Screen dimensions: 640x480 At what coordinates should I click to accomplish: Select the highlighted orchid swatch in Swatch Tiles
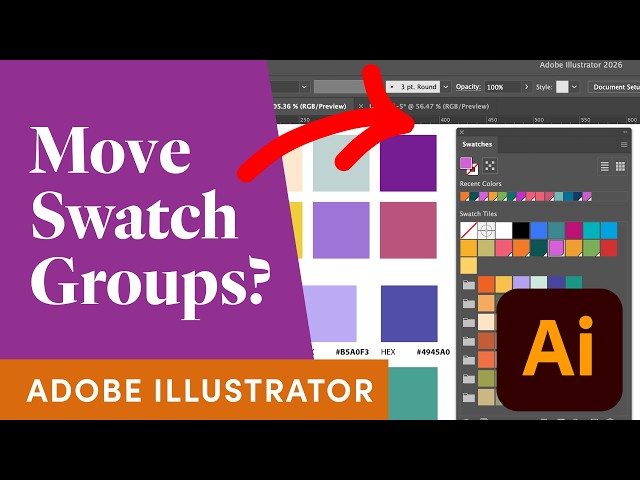point(556,248)
